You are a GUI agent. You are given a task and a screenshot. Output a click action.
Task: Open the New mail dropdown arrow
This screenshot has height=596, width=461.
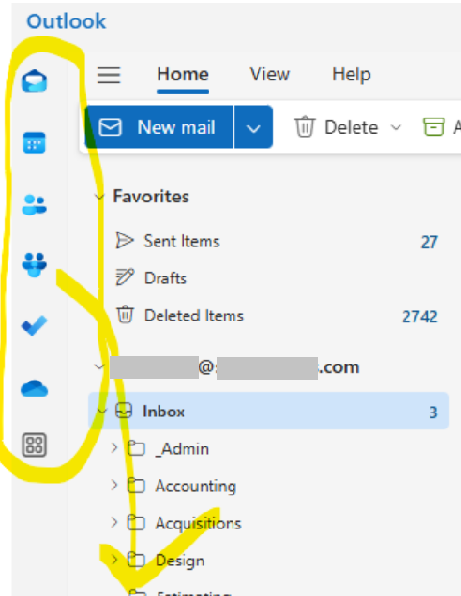[x=253, y=127]
